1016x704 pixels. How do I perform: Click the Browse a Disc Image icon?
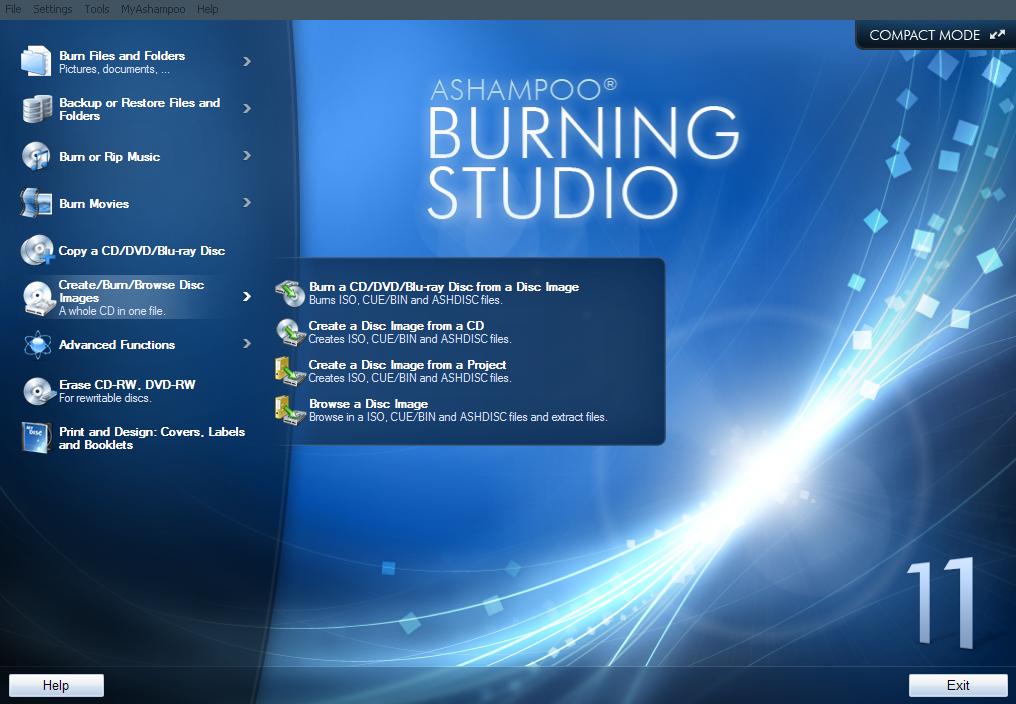pos(290,410)
